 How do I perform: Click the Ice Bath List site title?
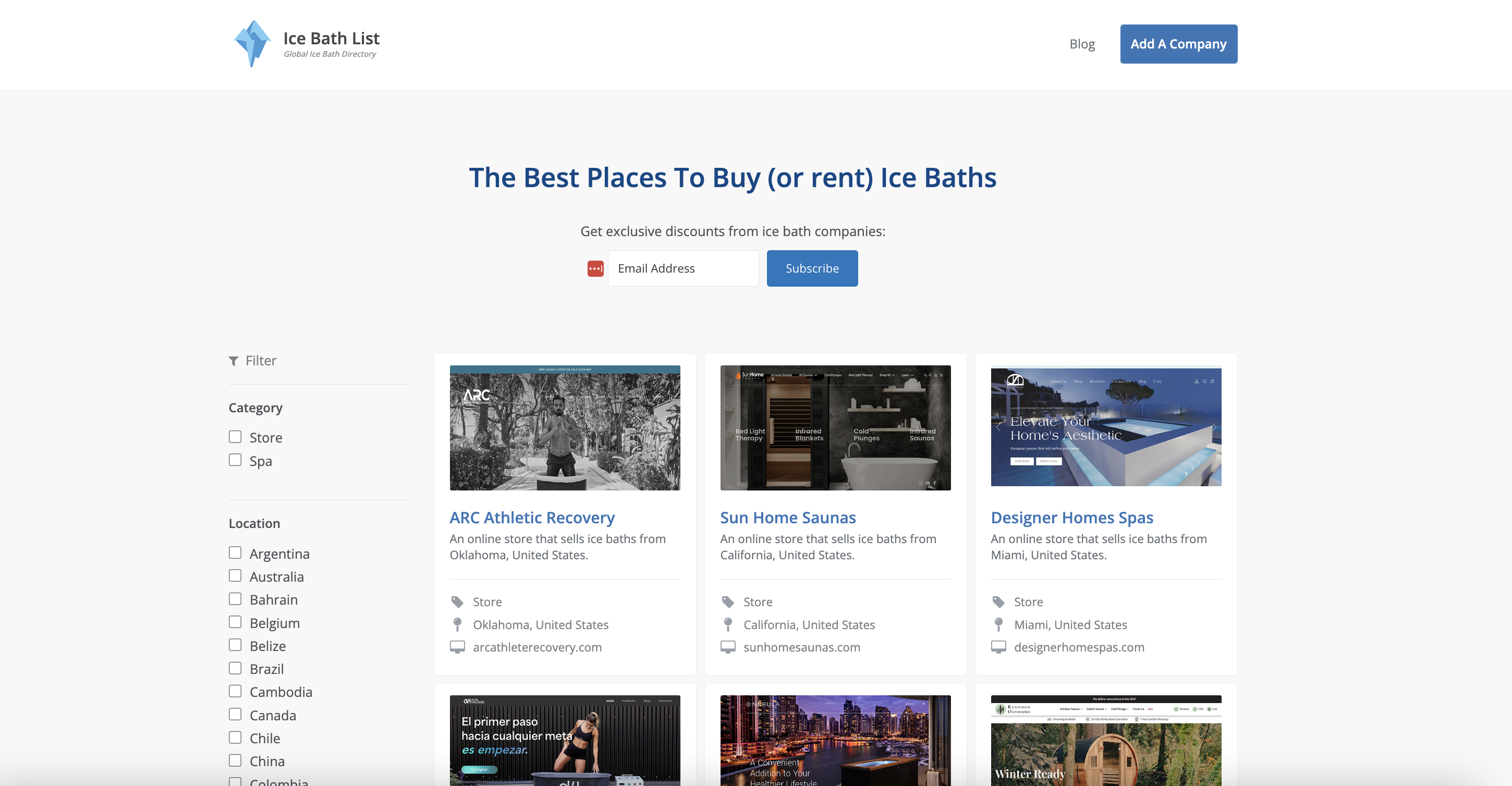(x=331, y=38)
